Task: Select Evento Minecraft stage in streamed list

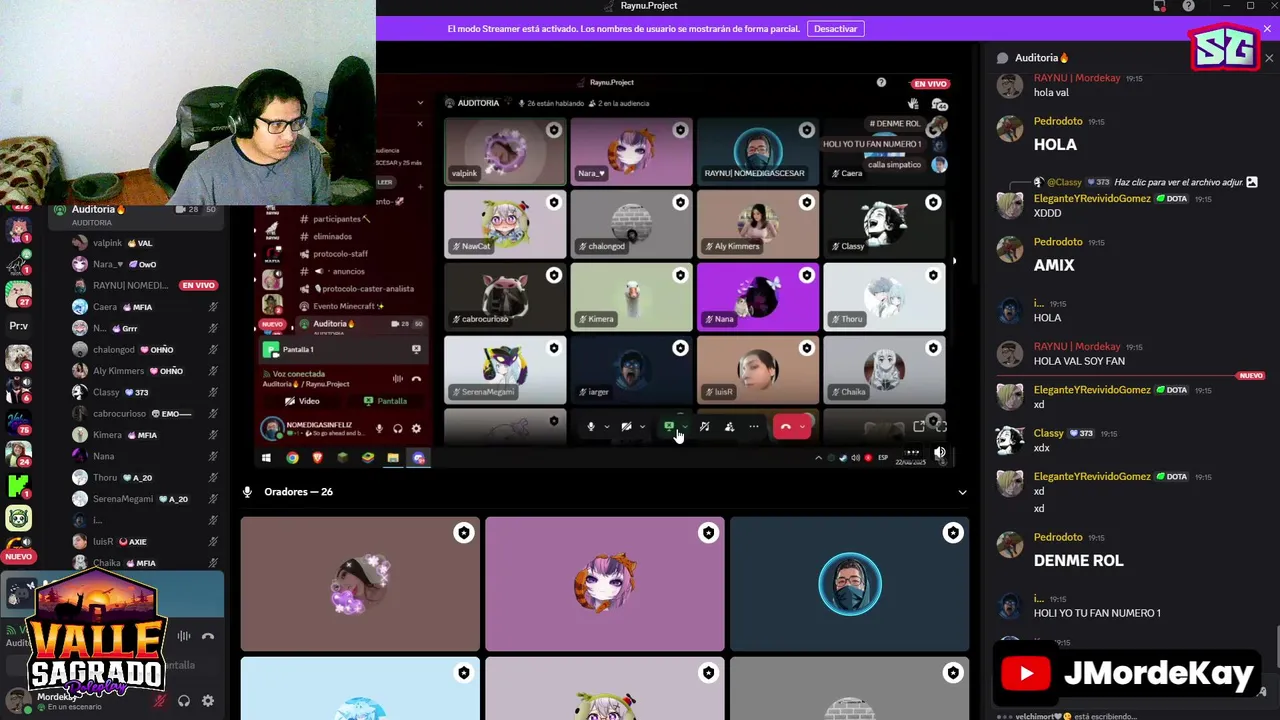Action: pyautogui.click(x=340, y=306)
